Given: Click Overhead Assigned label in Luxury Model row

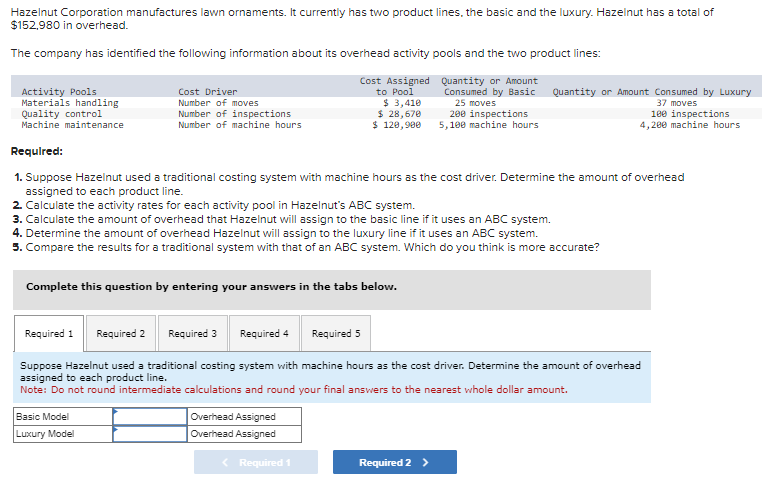Looking at the screenshot, I should pos(233,434).
